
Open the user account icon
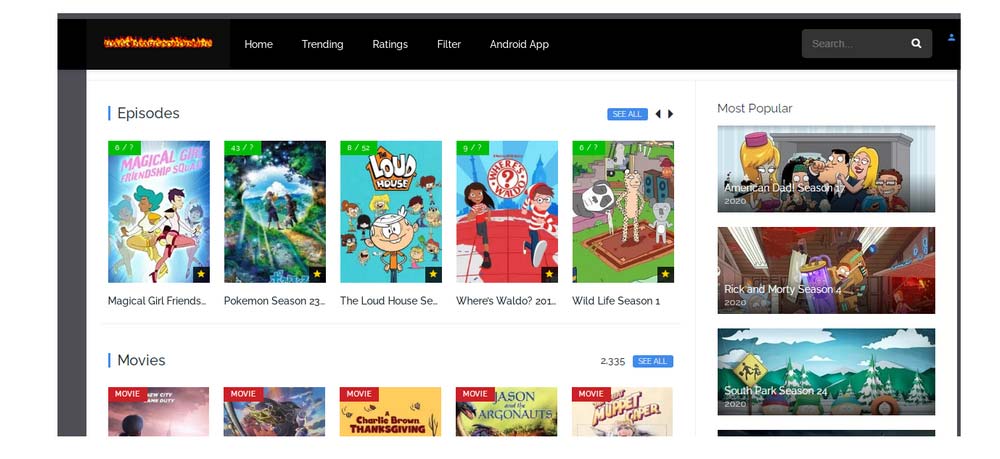pyautogui.click(x=952, y=38)
